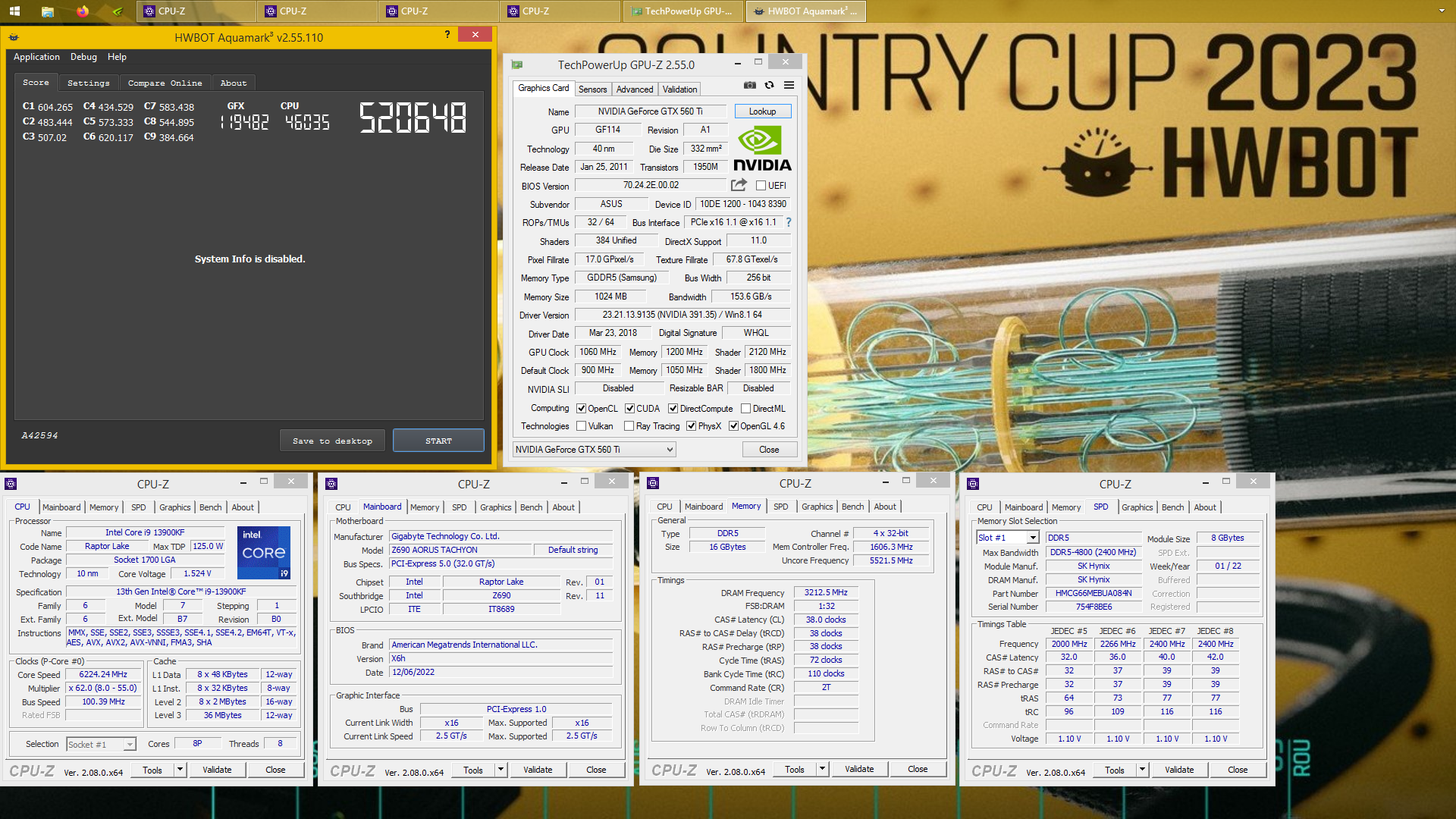
Task: Click the Aquamark total score 520648
Action: 413,118
